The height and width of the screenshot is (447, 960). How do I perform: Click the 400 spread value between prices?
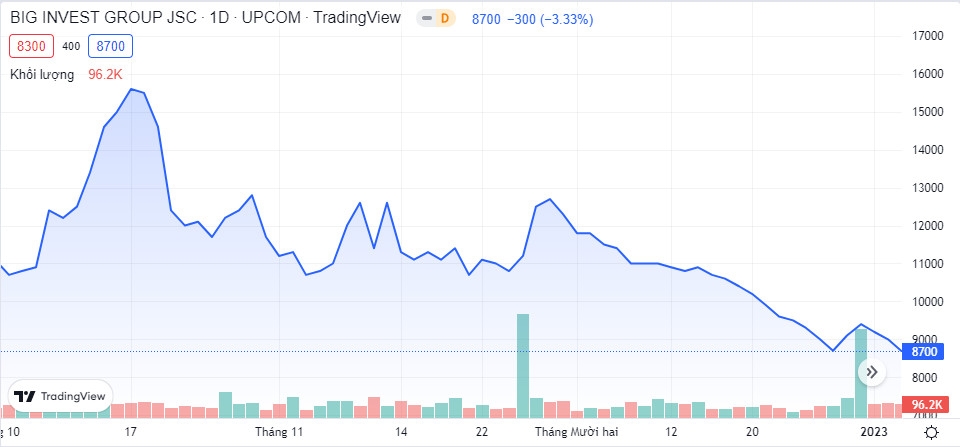click(x=71, y=46)
